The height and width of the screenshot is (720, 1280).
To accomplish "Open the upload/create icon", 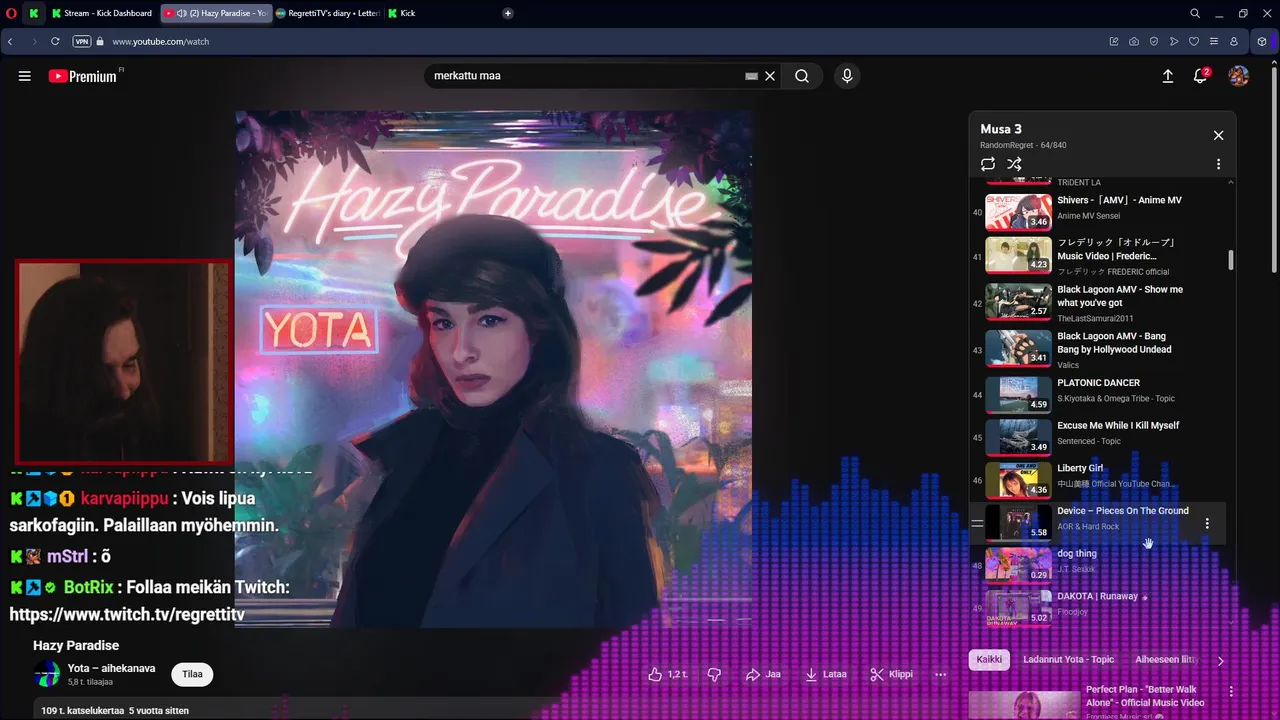I will tap(1167, 76).
